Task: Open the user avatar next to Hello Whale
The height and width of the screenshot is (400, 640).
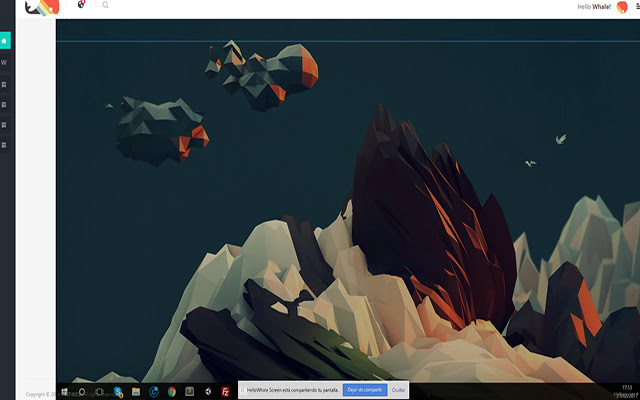Action: click(x=622, y=7)
